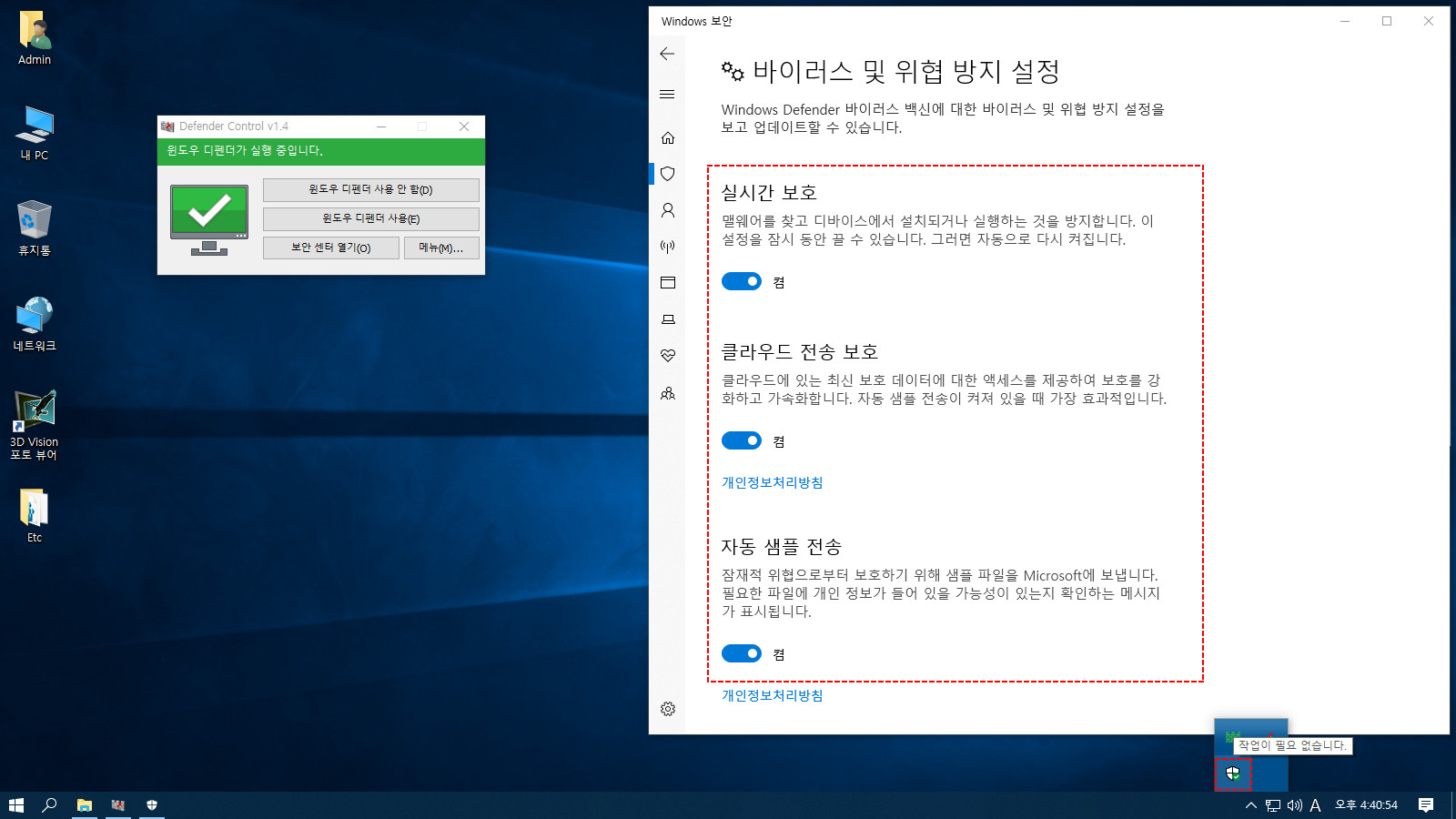Minimize the Windows 보안 window
The height and width of the screenshot is (819, 1456).
[1345, 21]
